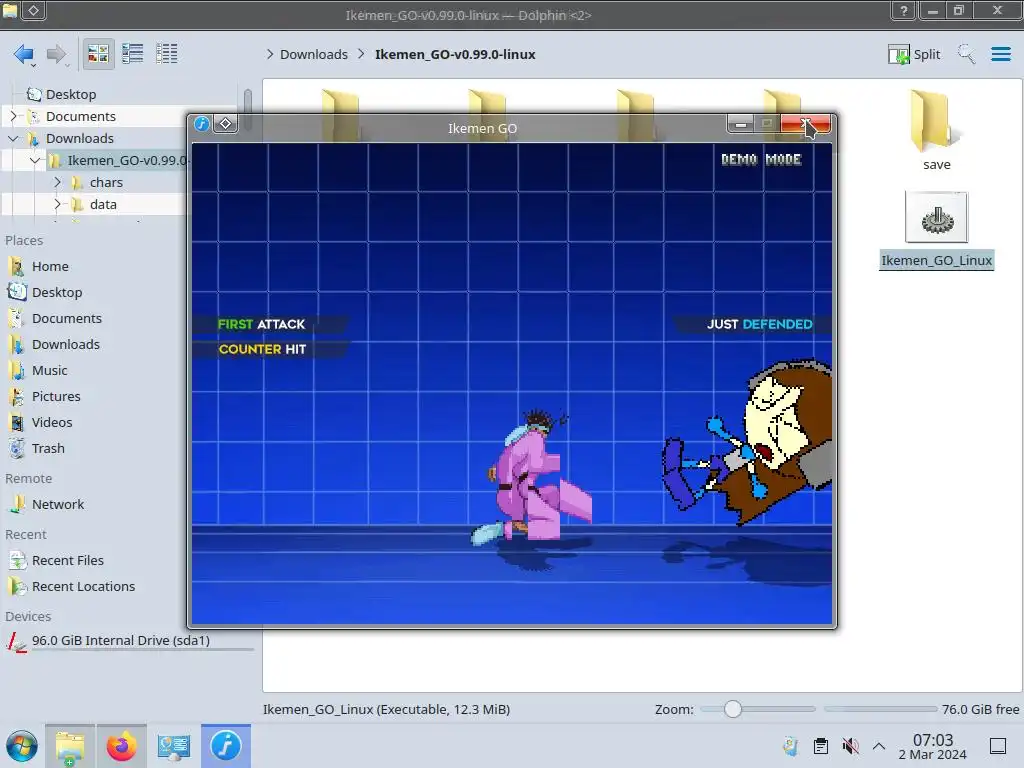Open the clipboard tray icon
The width and height of the screenshot is (1024, 768).
(x=821, y=746)
